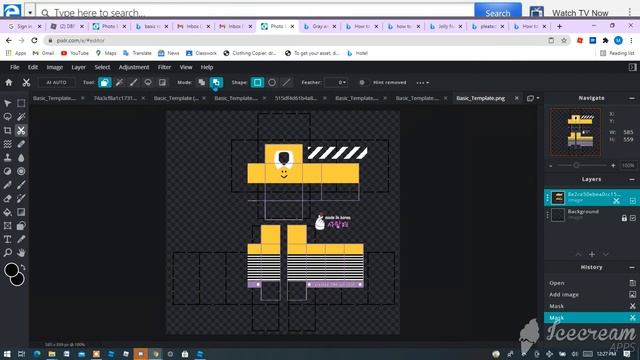This screenshot has width=640, height=360.
Task: Click the AI AUTO button
Action: point(56,82)
